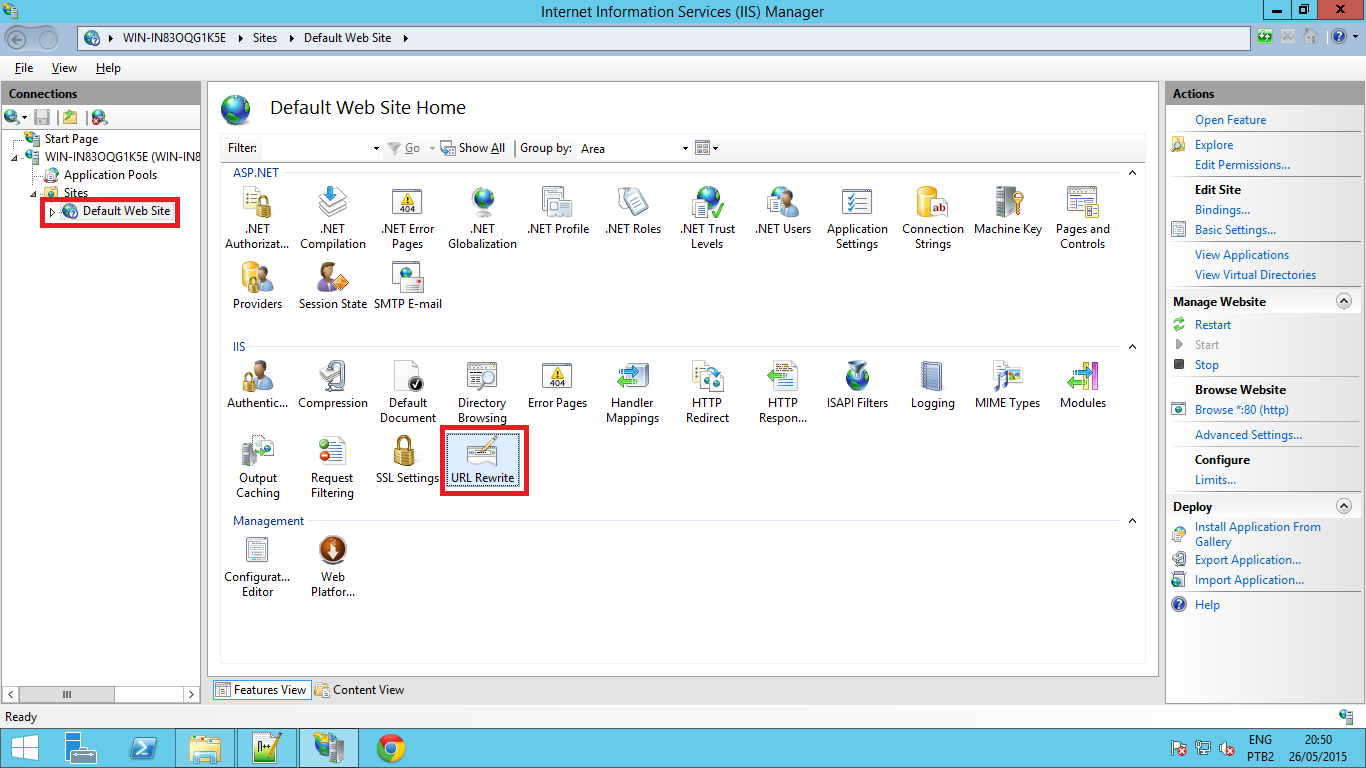Viewport: 1366px width, 768px height.
Task: Open Pages and Controls feature
Action: (1082, 217)
